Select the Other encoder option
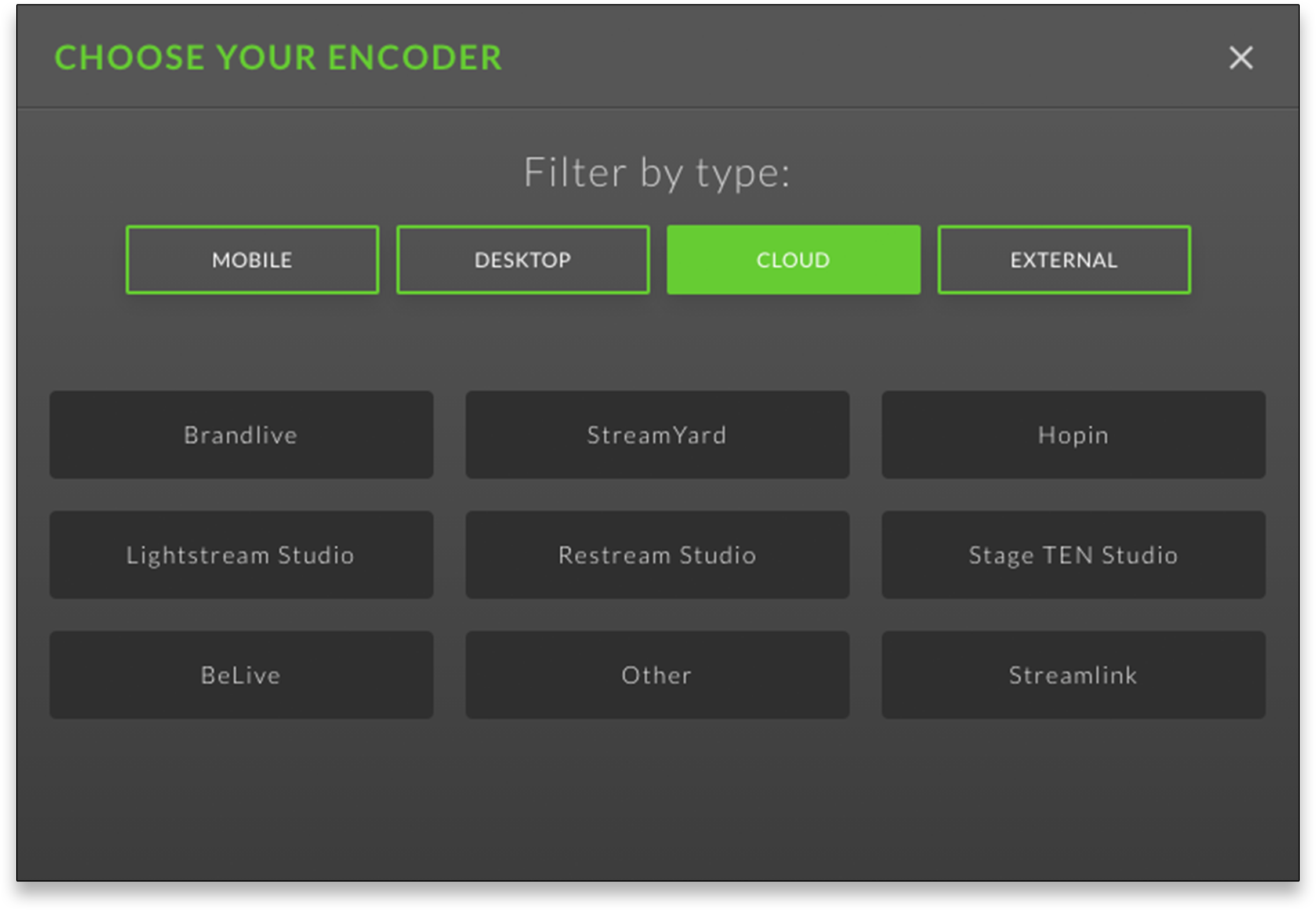 (x=658, y=675)
